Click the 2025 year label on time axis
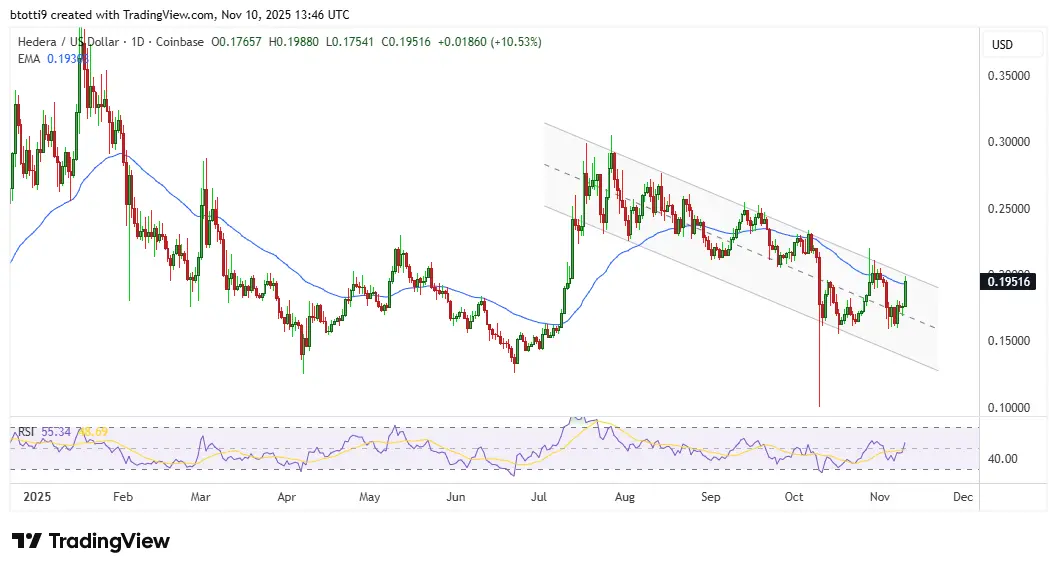 point(37,497)
